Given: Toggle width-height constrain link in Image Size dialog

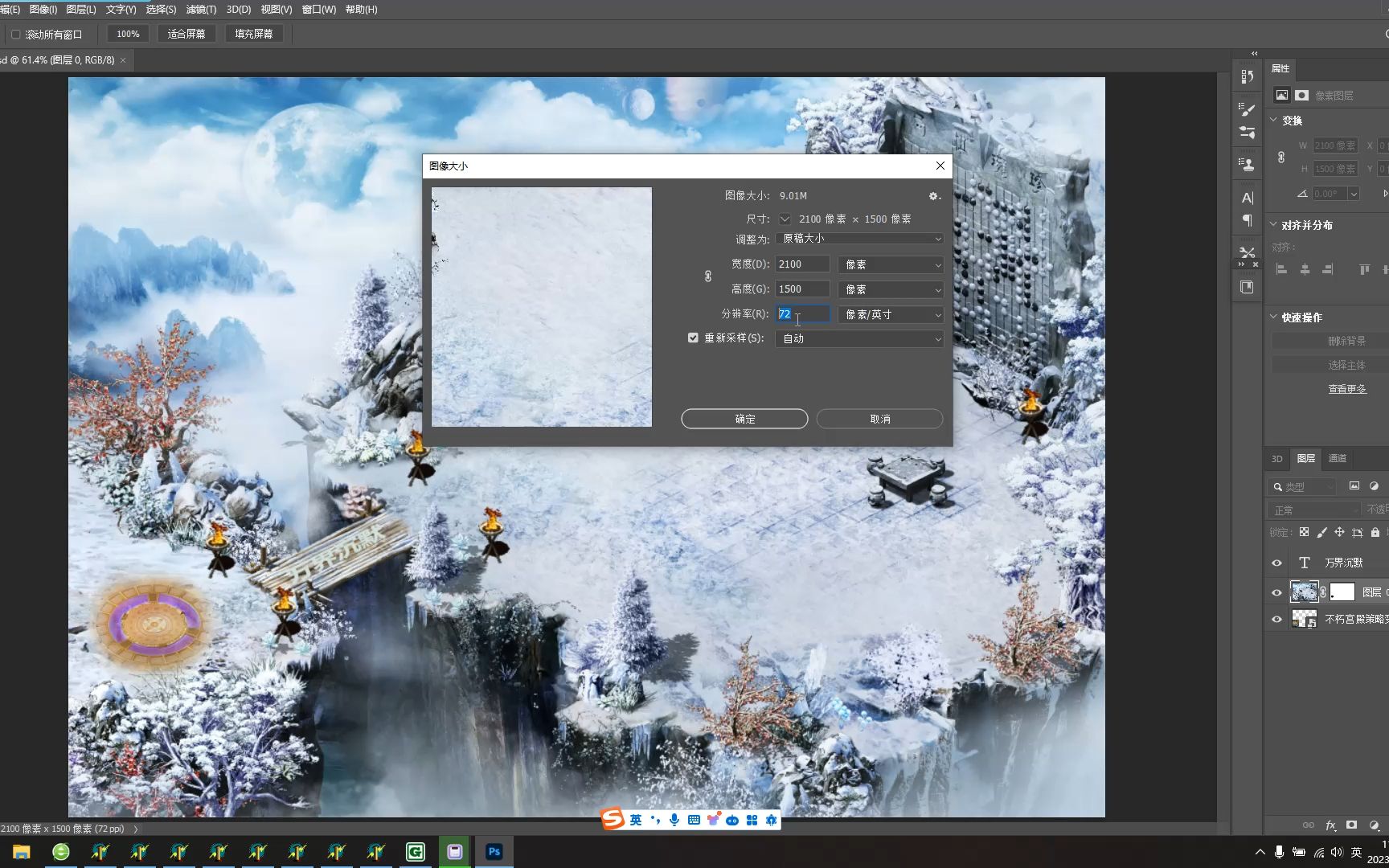Looking at the screenshot, I should pos(707,276).
